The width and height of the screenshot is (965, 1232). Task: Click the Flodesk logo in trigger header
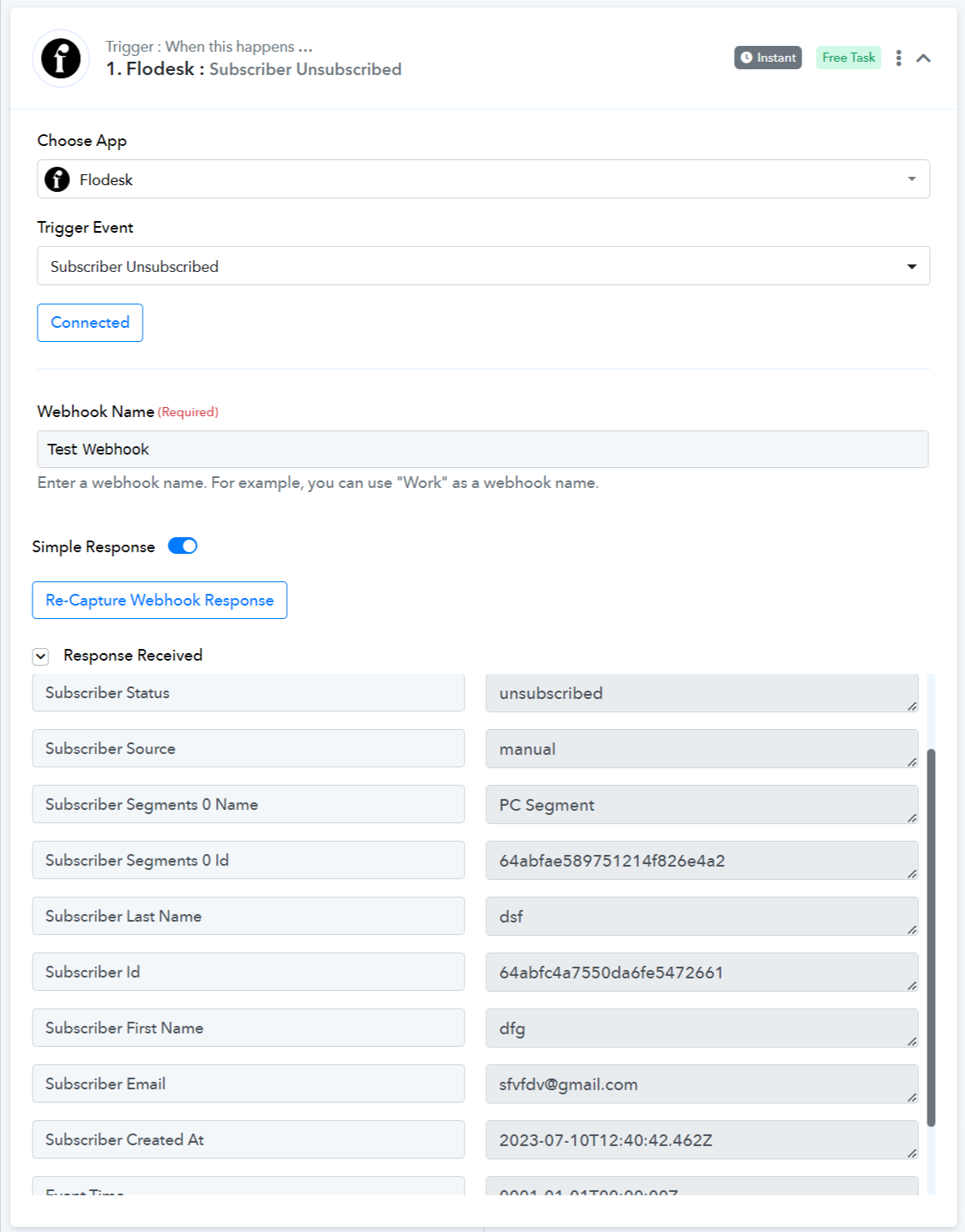pos(61,58)
